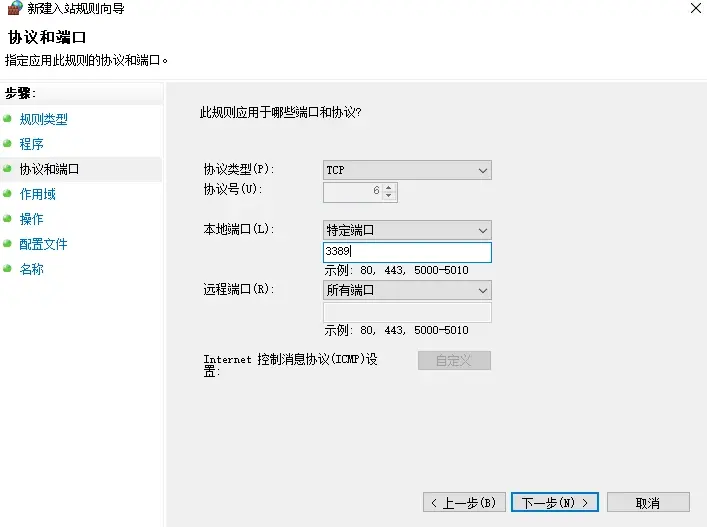Open the 协议类型 TCP dropdown

(407, 170)
